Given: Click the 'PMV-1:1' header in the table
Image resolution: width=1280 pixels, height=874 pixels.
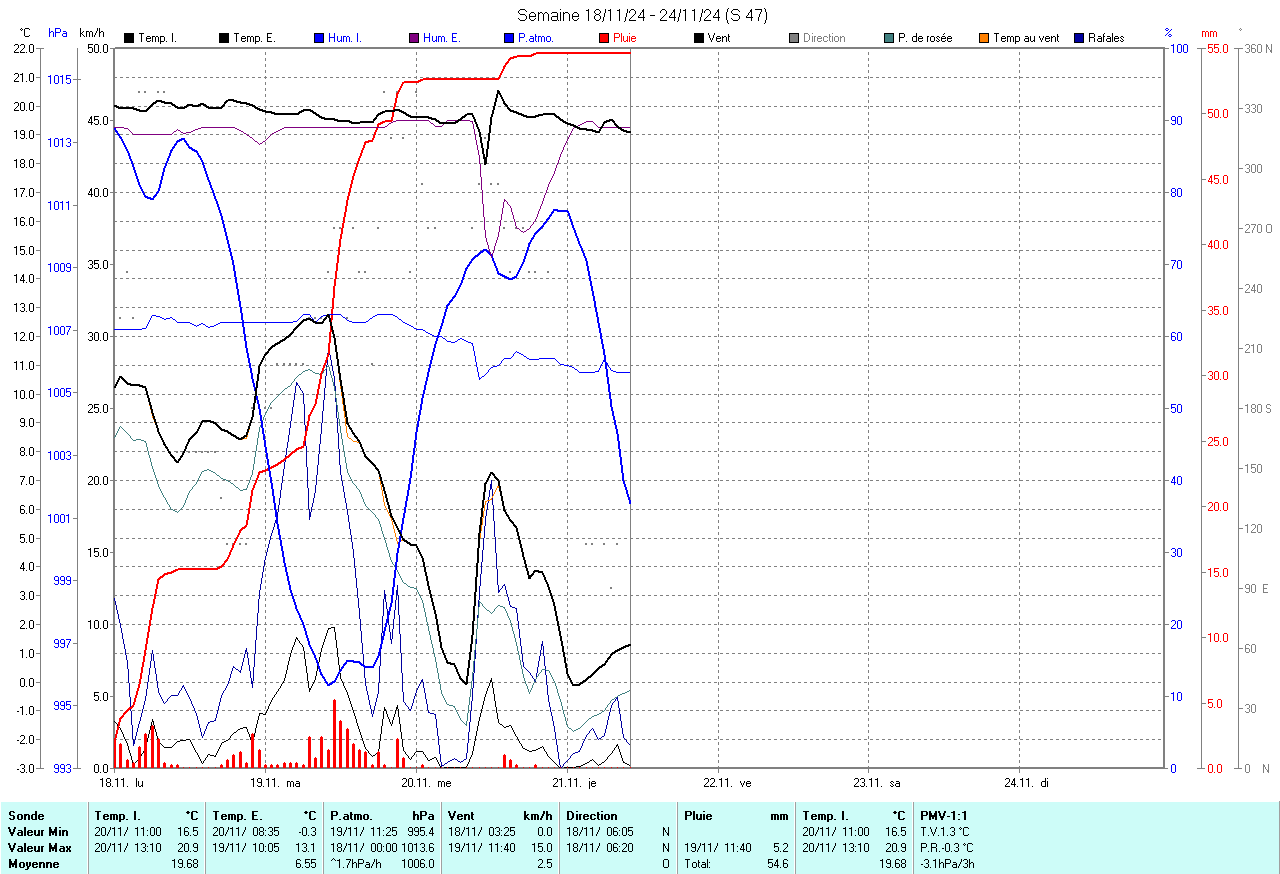Looking at the screenshot, I should tap(943, 816).
